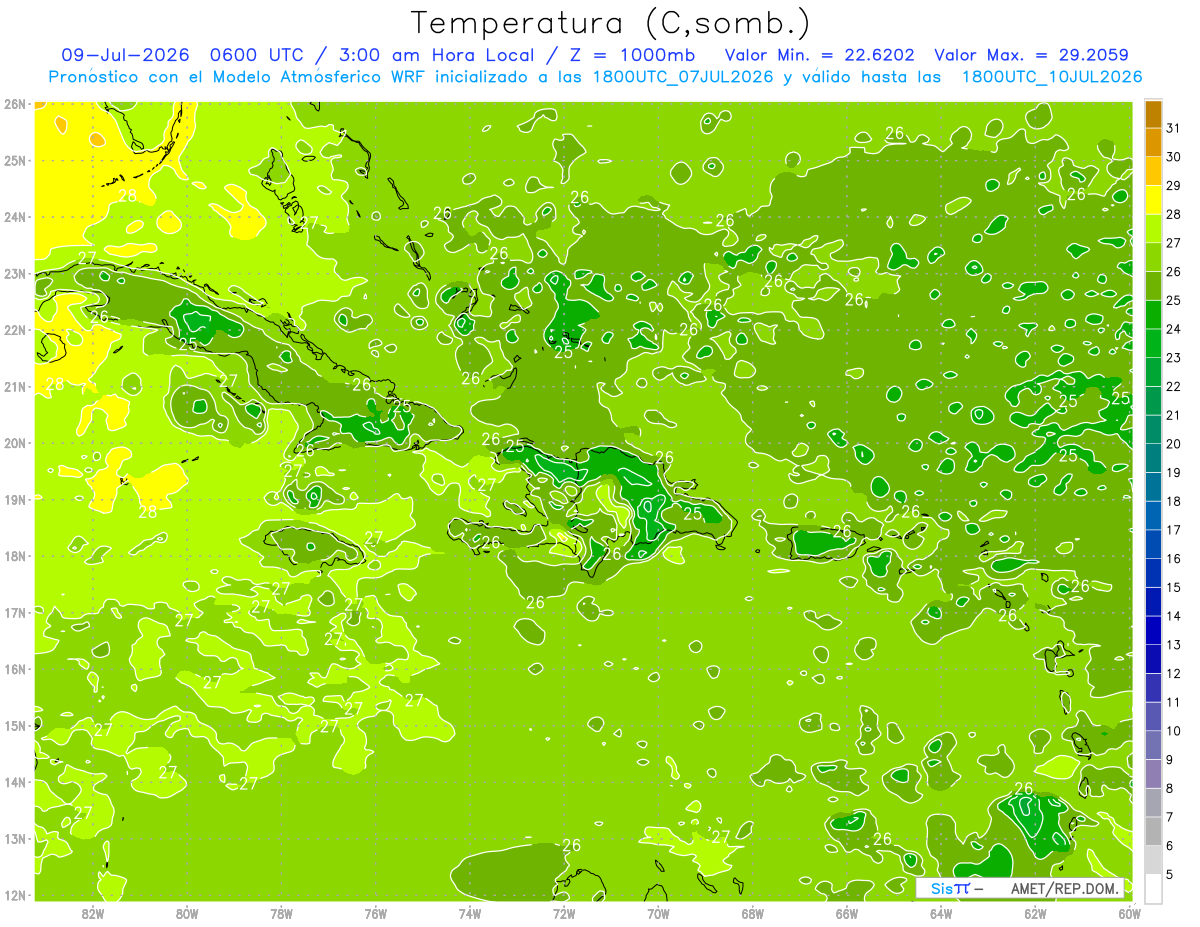Click the "Sisπ" logo text
Screen dimensions: 1200x927
pos(950,888)
